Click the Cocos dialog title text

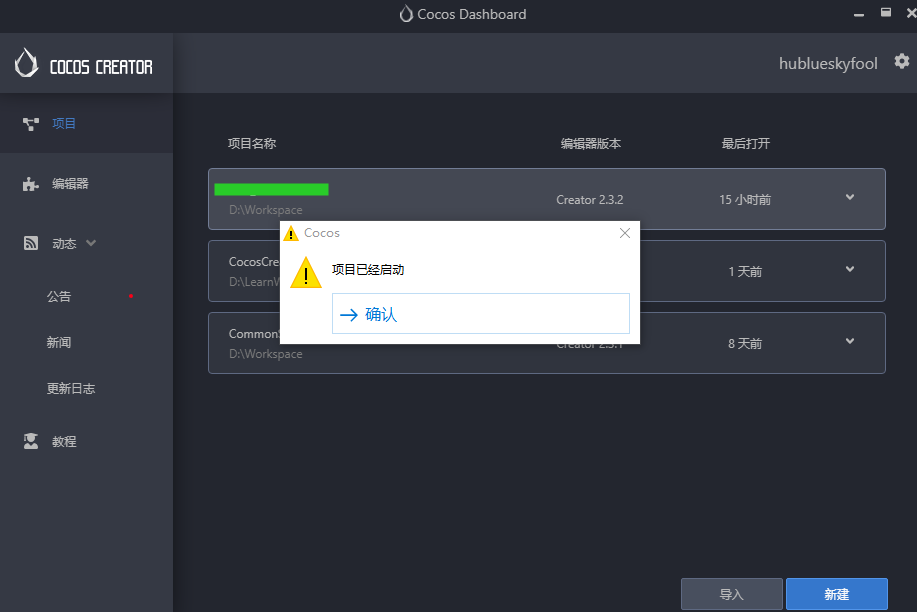tap(322, 233)
